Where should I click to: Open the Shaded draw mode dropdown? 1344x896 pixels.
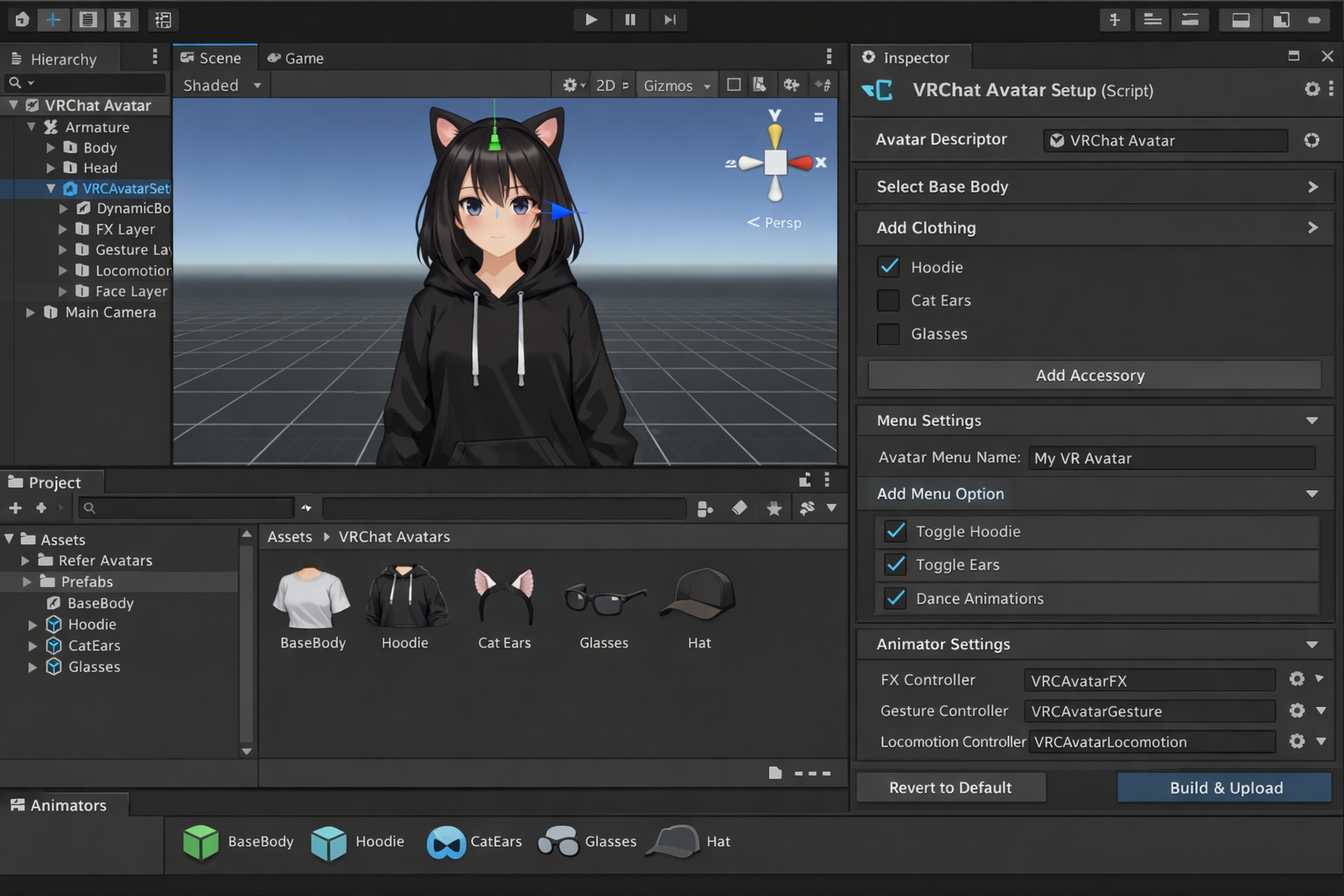pyautogui.click(x=222, y=85)
